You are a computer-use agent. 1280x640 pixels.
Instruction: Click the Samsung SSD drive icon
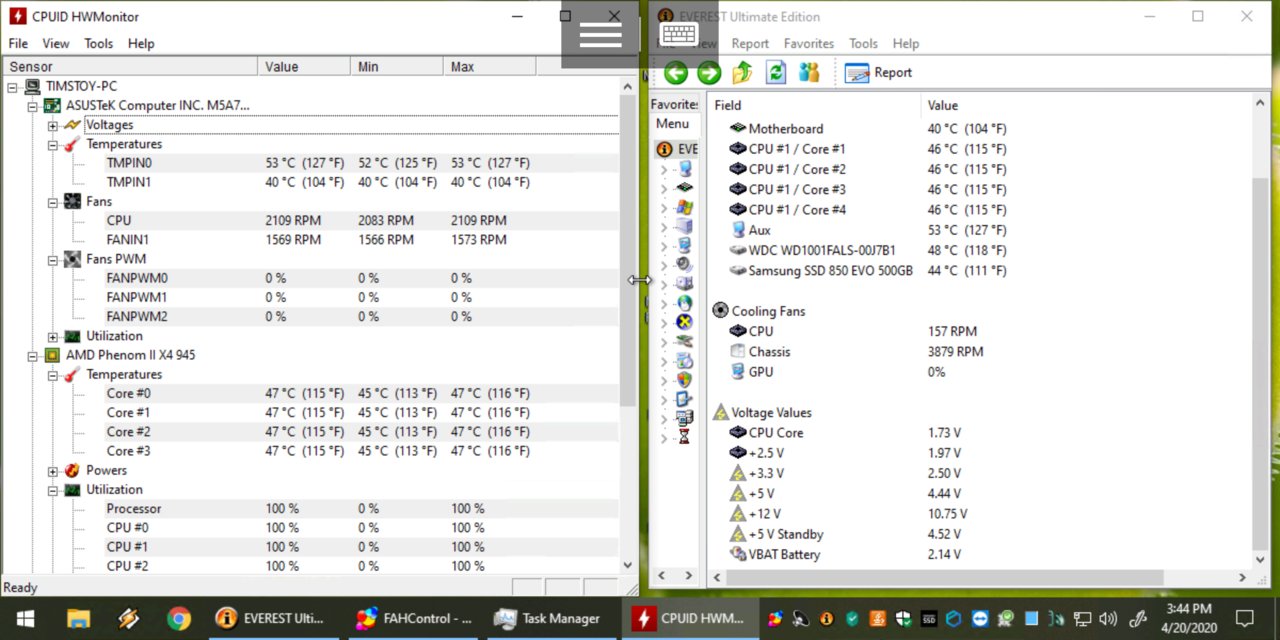pyautogui.click(x=738, y=270)
